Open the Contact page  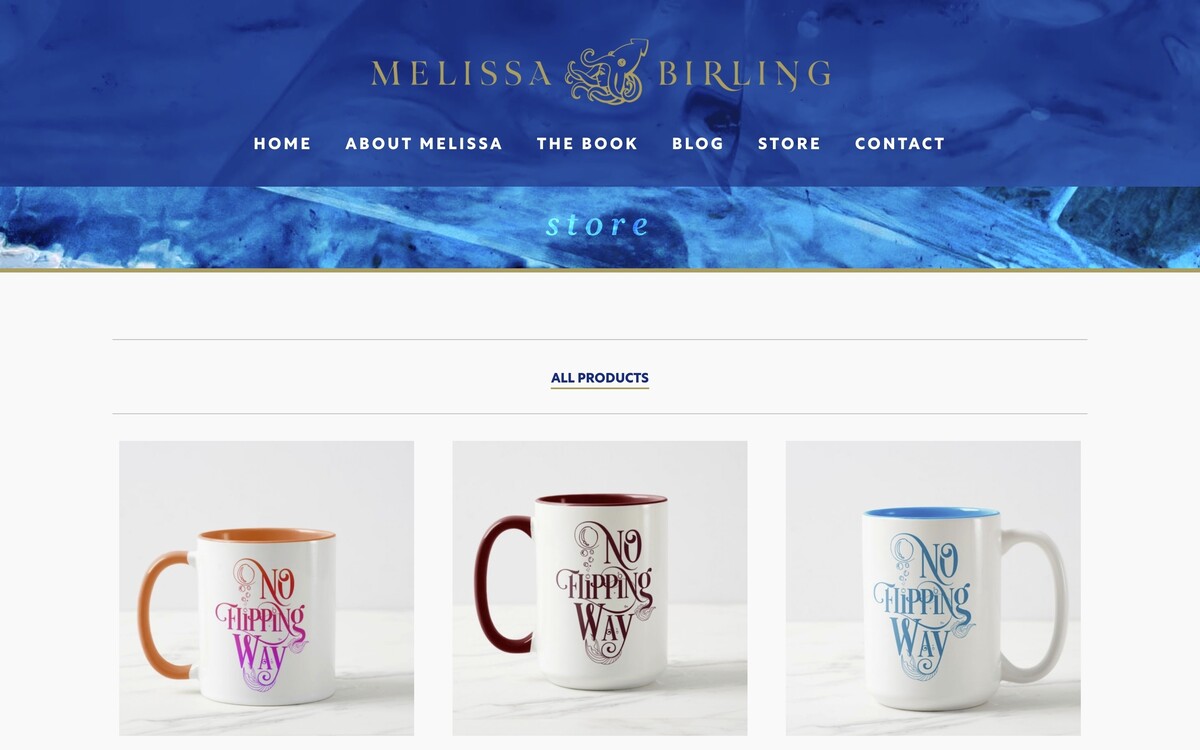pos(900,144)
